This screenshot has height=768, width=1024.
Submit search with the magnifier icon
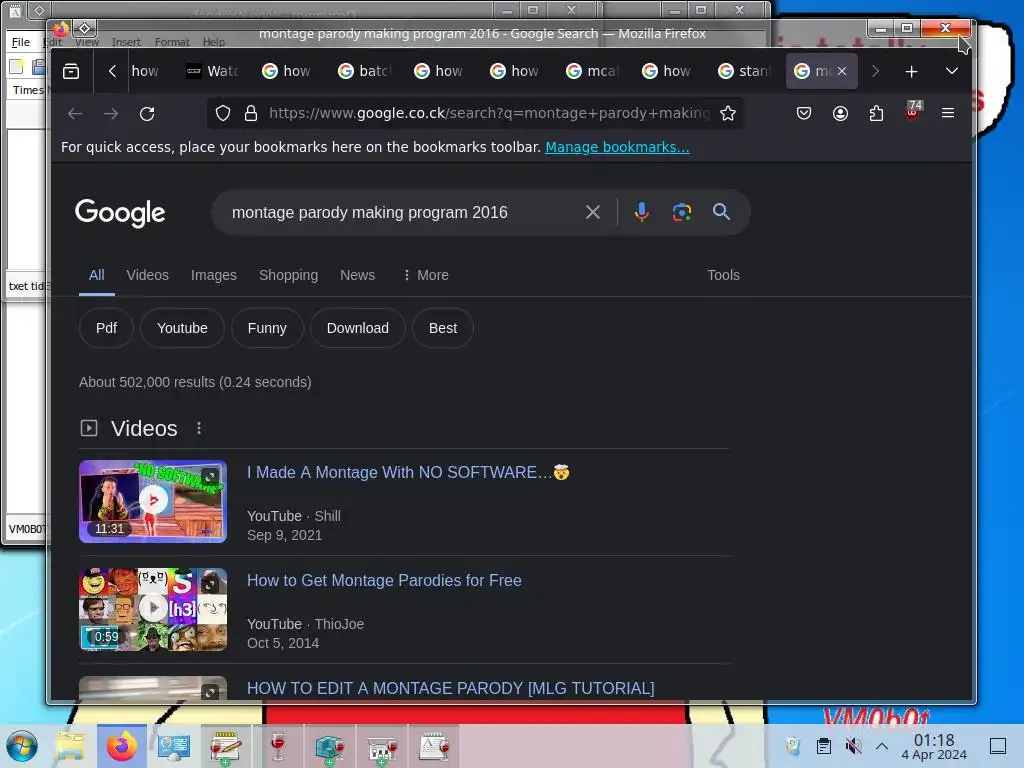[721, 212]
